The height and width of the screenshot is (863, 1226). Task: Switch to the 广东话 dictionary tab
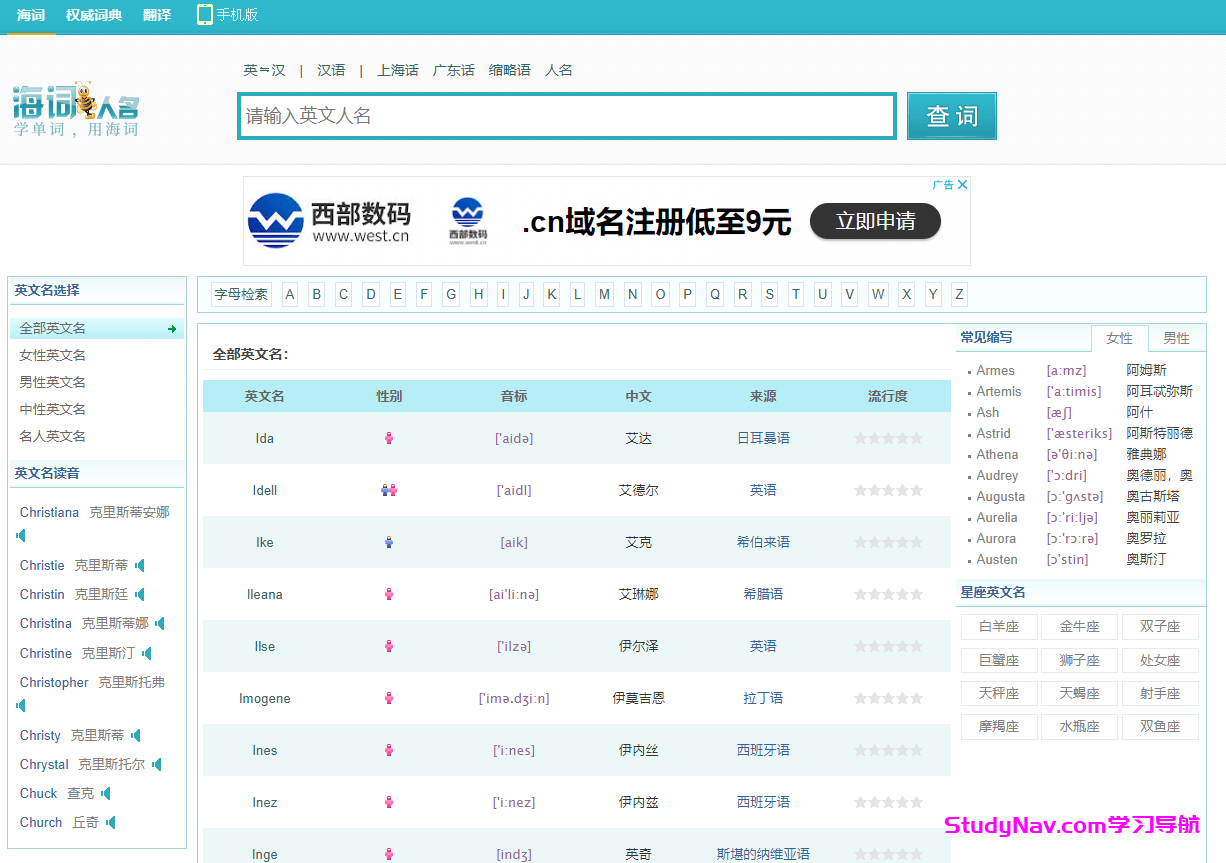pyautogui.click(x=453, y=70)
